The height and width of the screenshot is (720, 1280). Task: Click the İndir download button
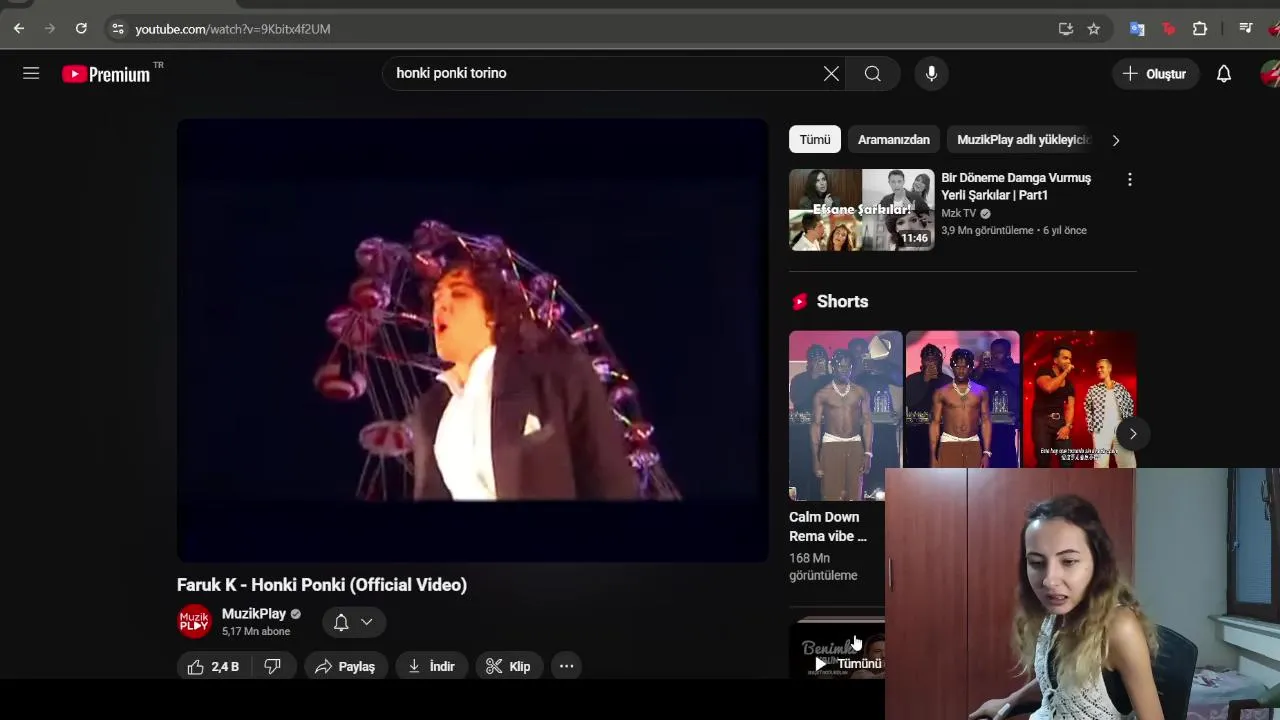pyautogui.click(x=431, y=666)
